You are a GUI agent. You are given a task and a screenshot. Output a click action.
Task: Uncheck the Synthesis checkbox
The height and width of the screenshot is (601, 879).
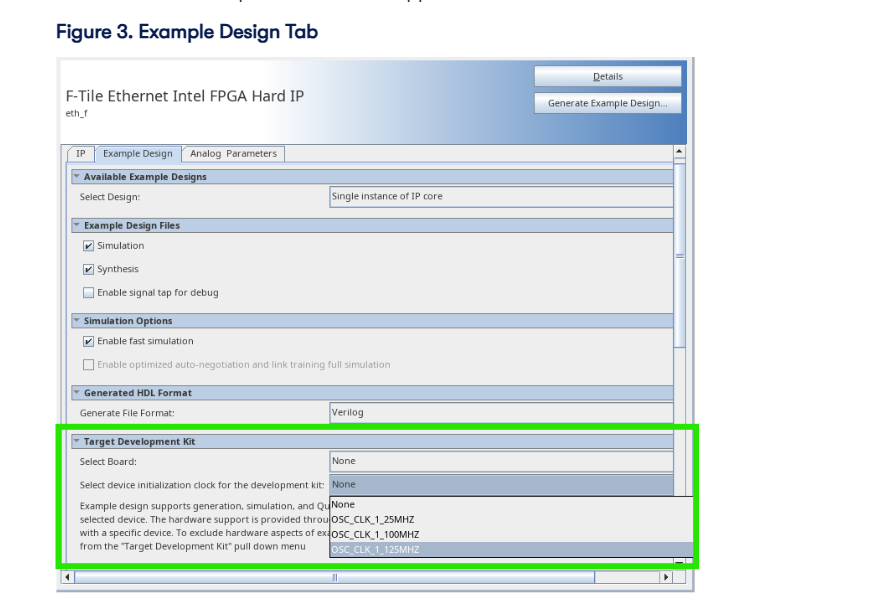pyautogui.click(x=88, y=269)
